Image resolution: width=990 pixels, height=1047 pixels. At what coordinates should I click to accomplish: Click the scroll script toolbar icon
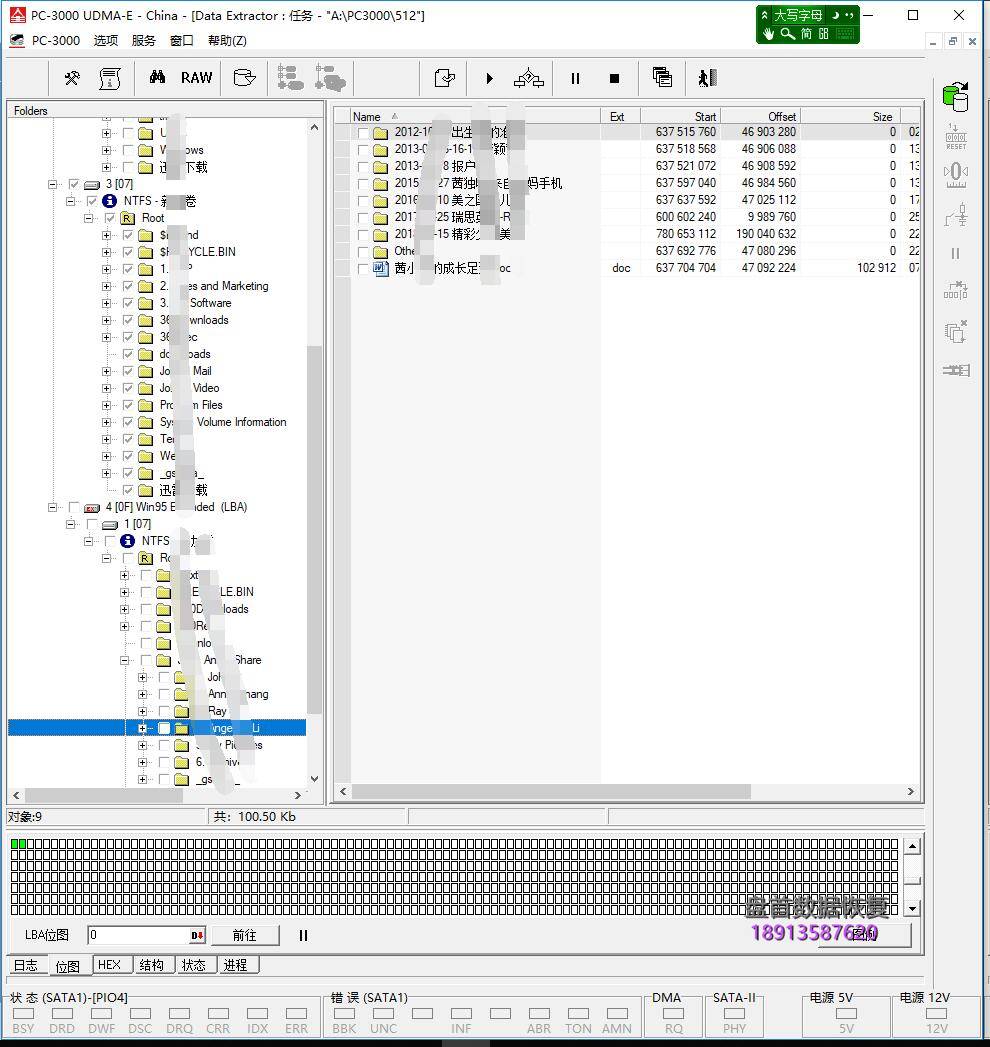pos(110,78)
